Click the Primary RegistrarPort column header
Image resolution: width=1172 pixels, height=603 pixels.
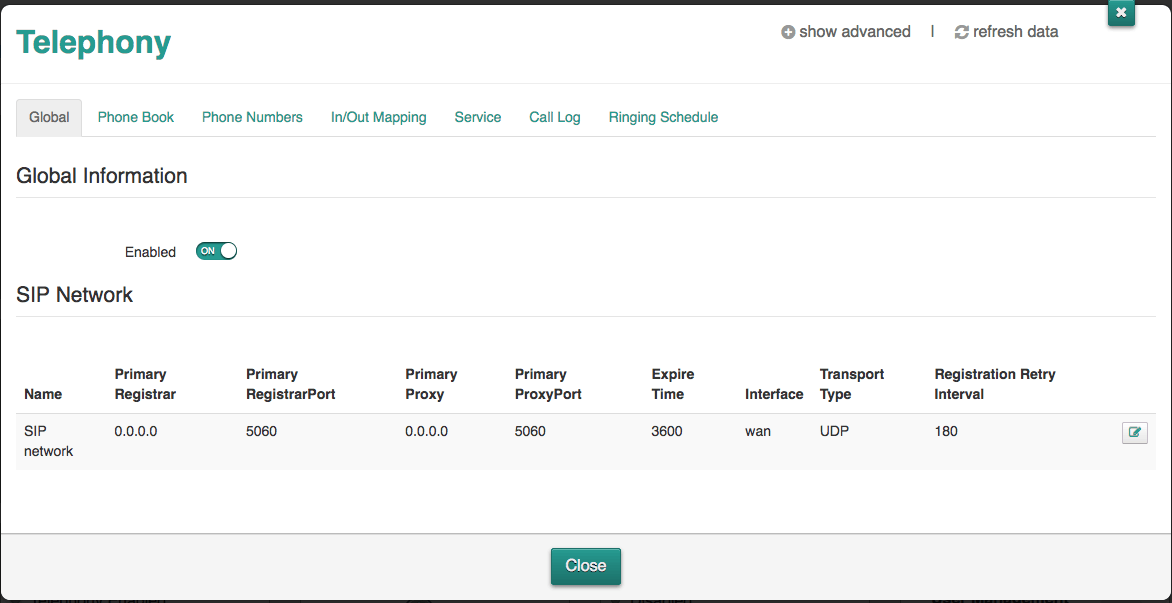[291, 384]
